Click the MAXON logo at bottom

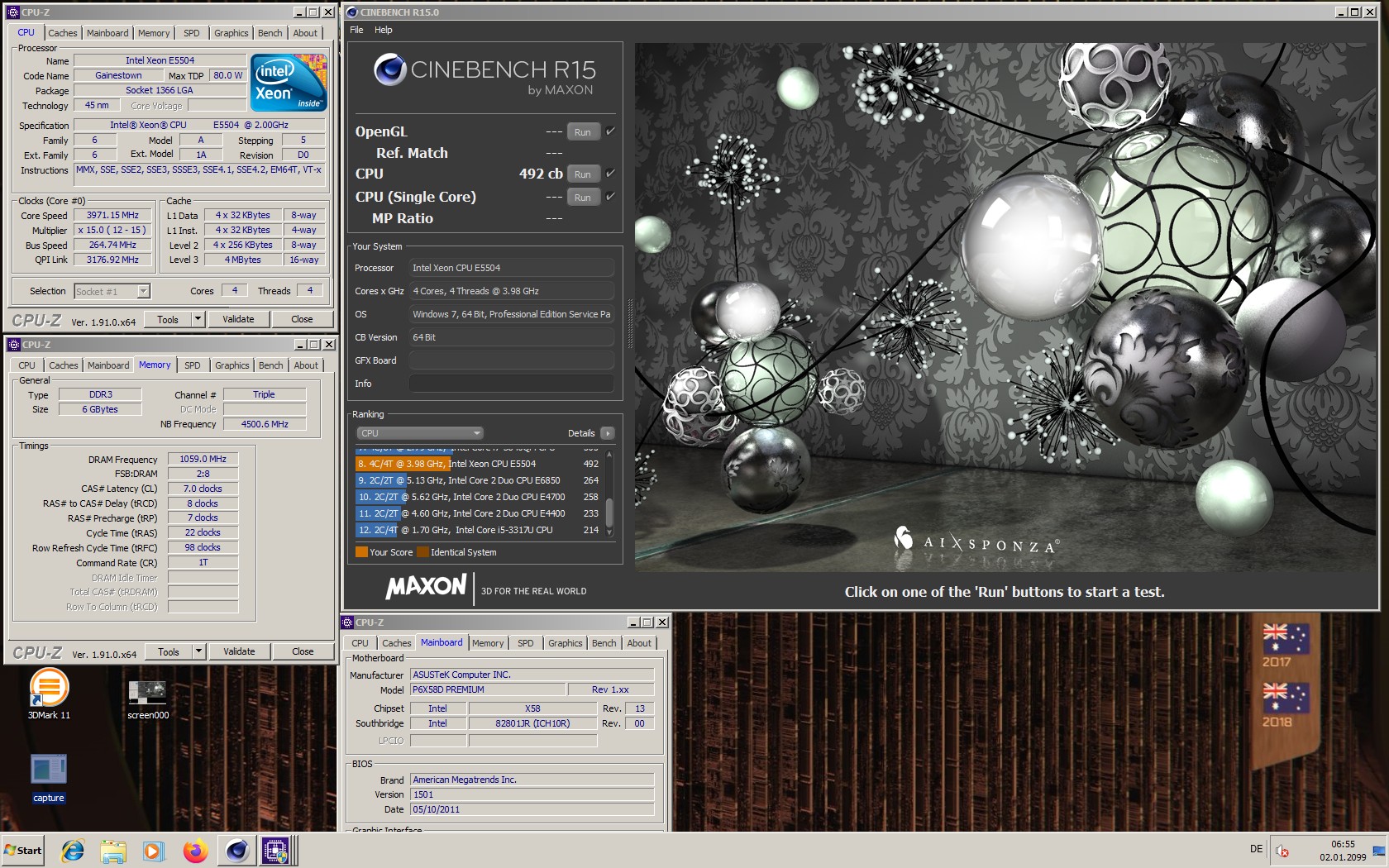tap(426, 587)
